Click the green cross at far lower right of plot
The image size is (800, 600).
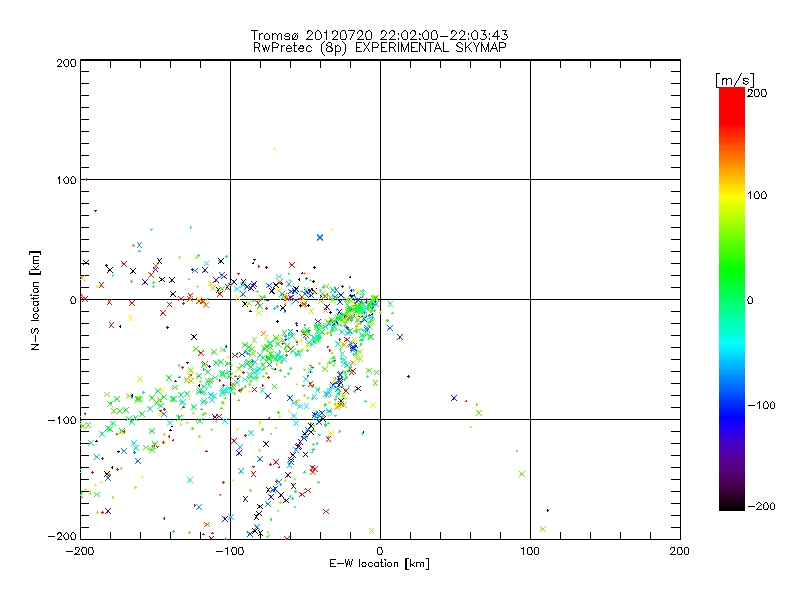click(x=543, y=529)
